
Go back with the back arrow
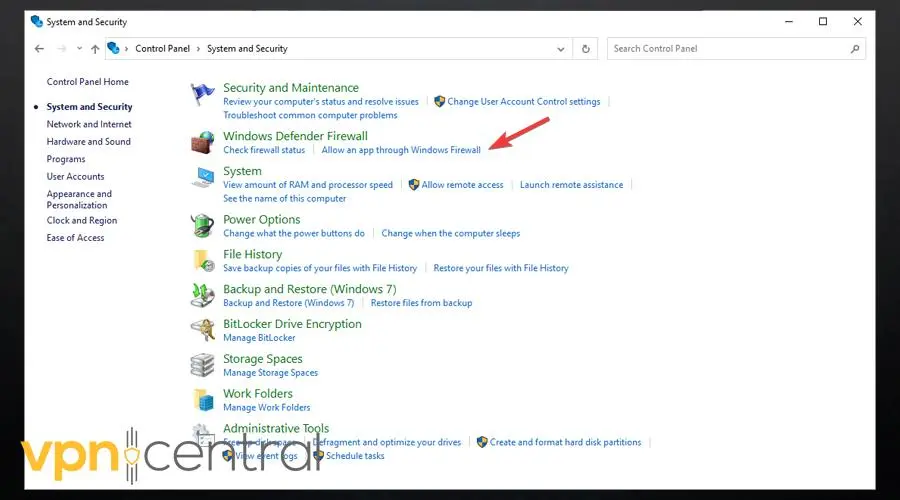(39, 49)
